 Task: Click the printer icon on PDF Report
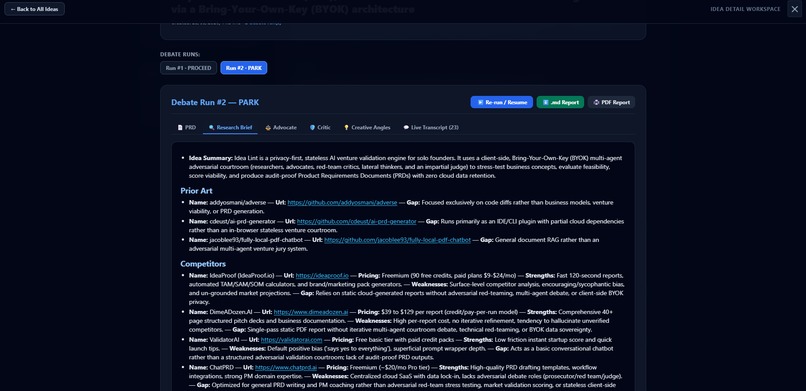(596, 102)
